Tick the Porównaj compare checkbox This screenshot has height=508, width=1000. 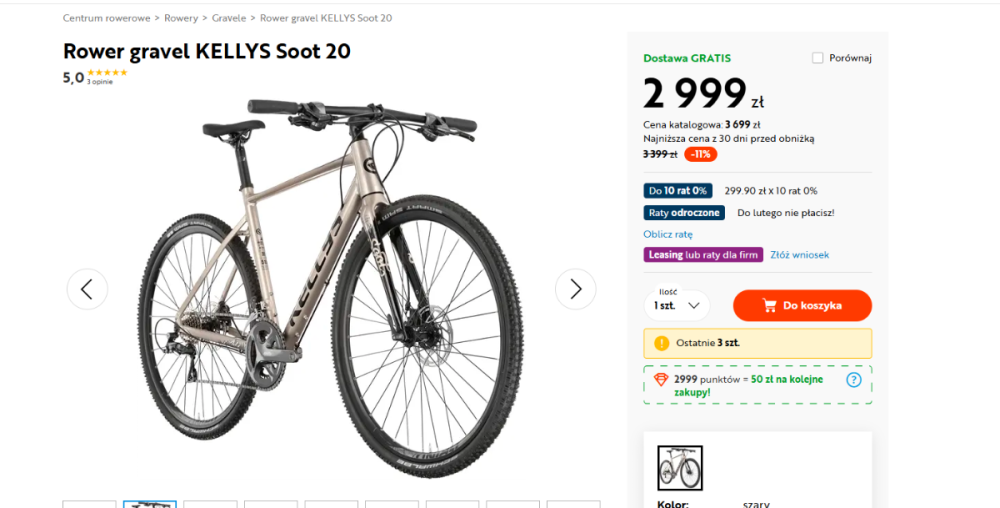[818, 58]
